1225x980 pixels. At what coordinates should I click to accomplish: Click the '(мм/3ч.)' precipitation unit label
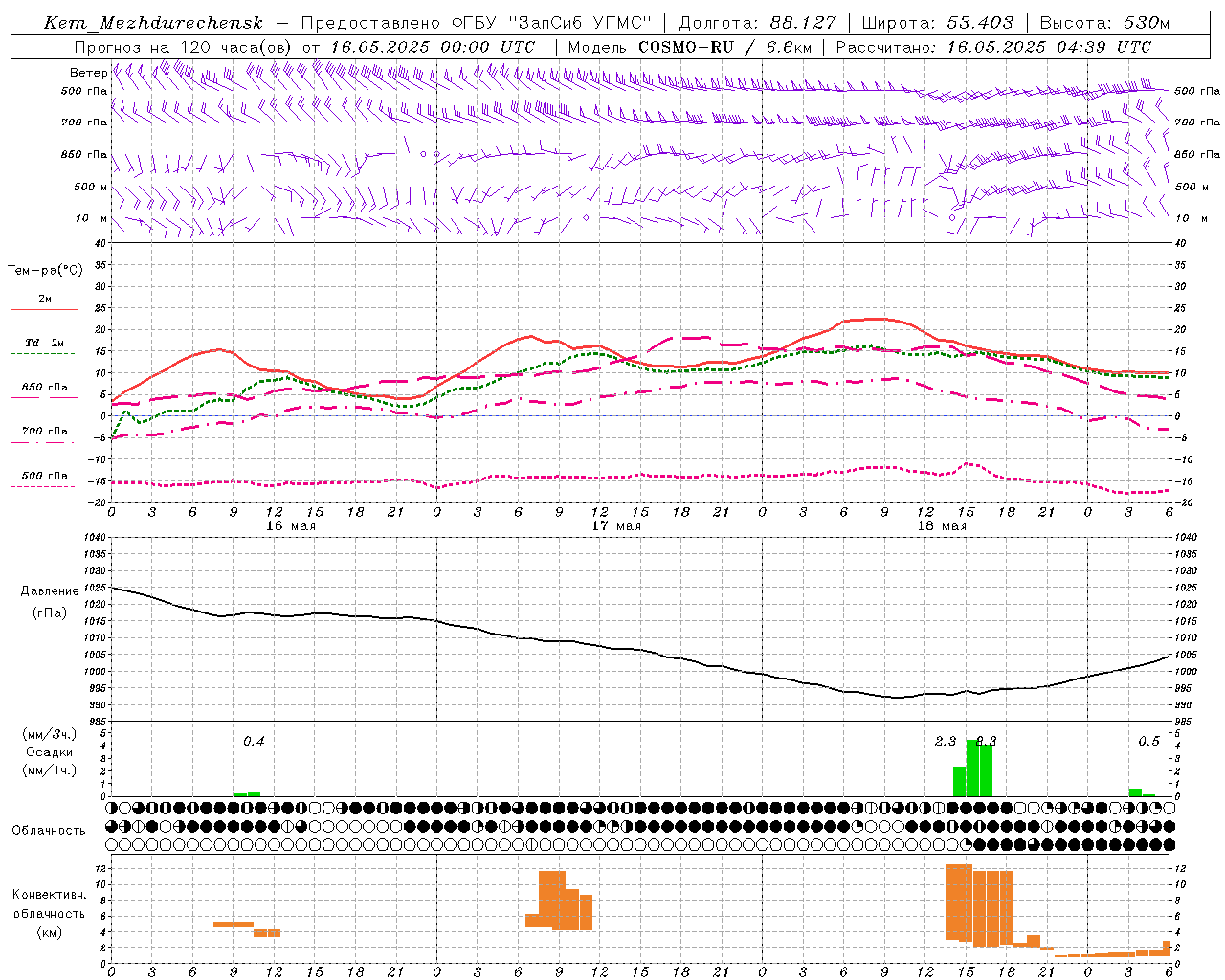[49, 735]
